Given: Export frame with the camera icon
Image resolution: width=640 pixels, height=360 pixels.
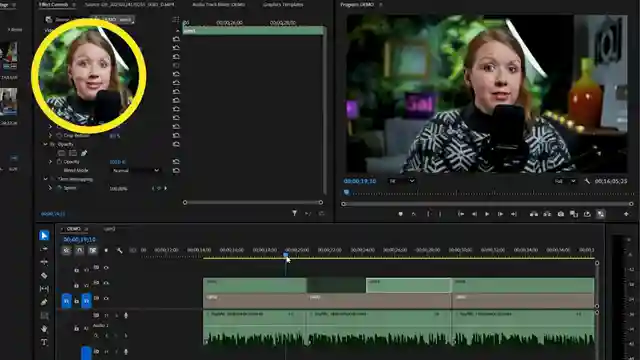Looking at the screenshot, I should [x=561, y=214].
